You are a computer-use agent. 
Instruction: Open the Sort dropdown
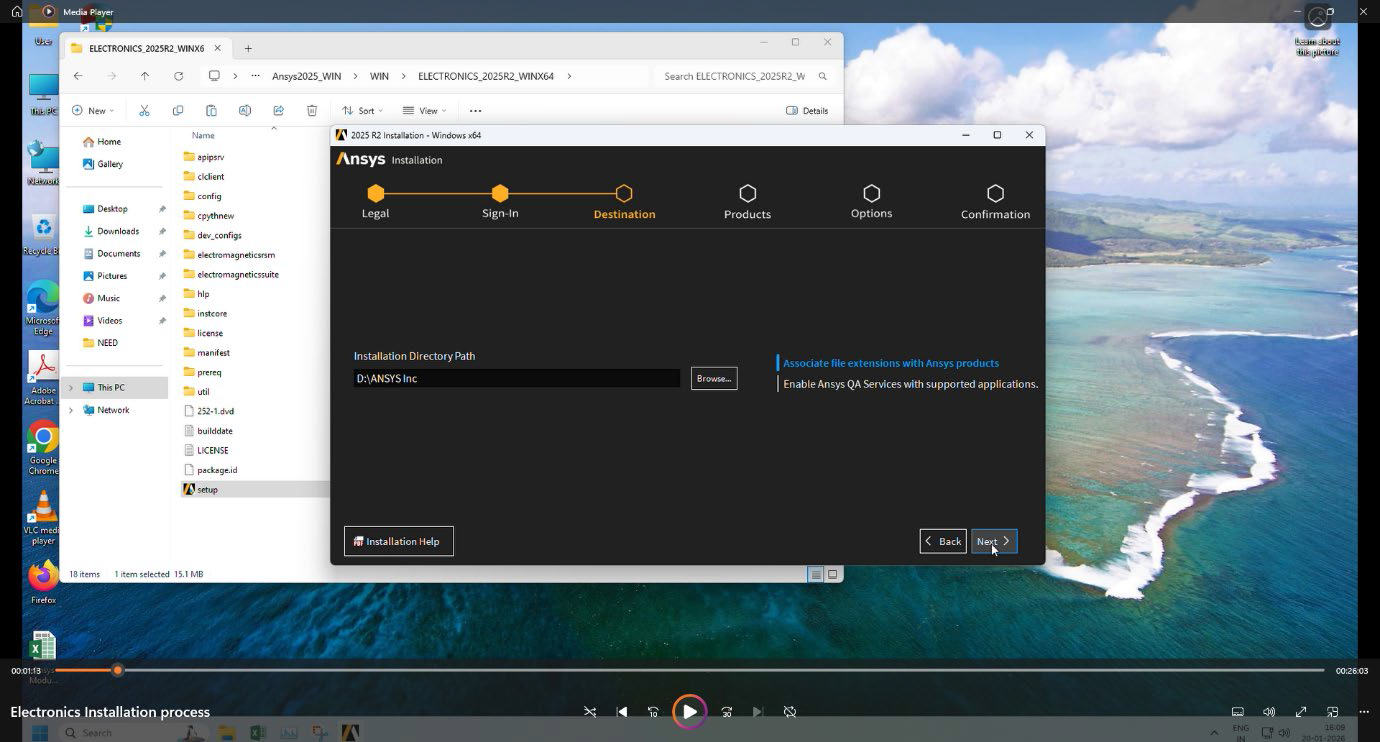click(x=362, y=111)
